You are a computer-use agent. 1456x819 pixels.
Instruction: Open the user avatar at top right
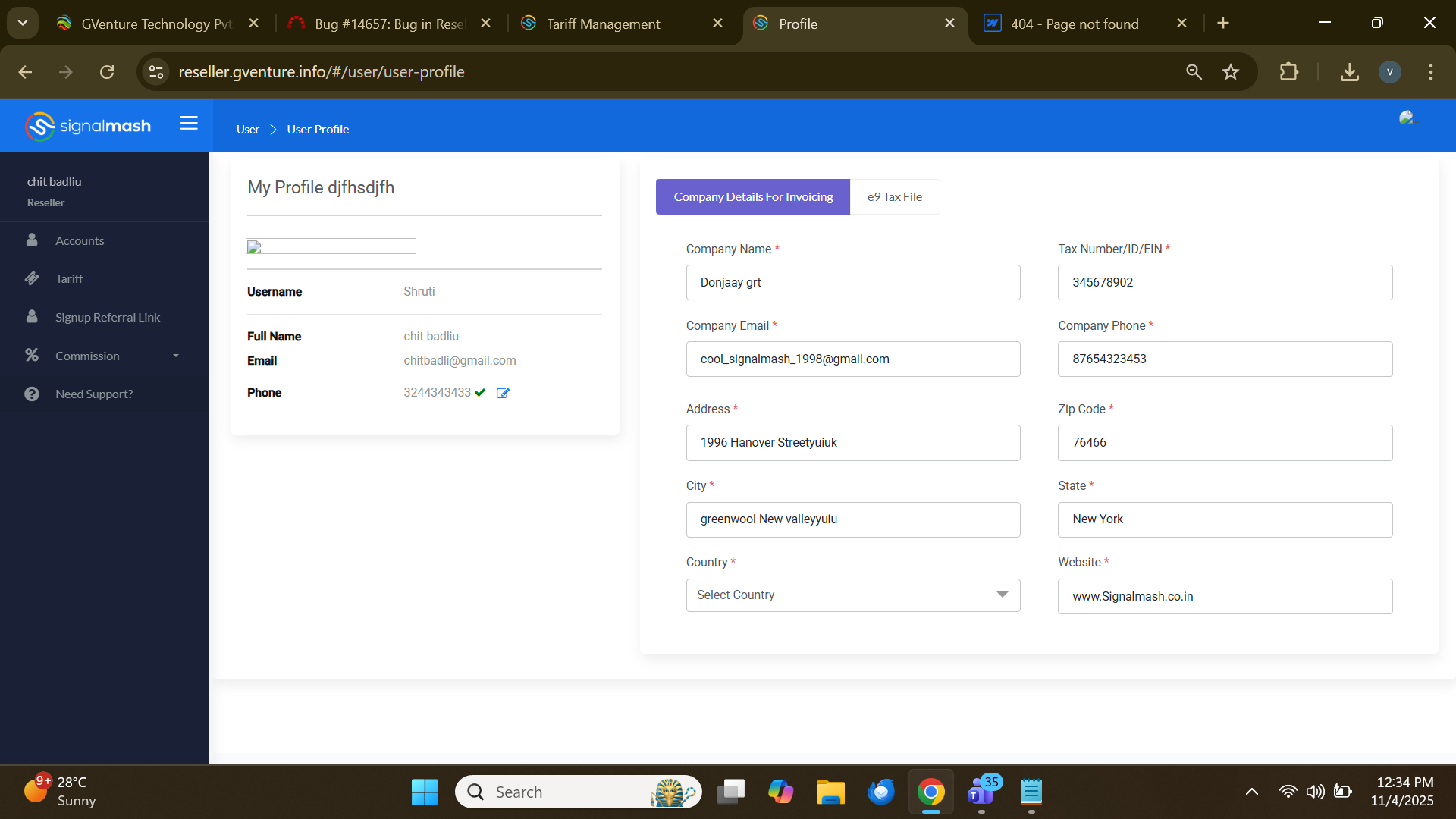(x=1407, y=118)
